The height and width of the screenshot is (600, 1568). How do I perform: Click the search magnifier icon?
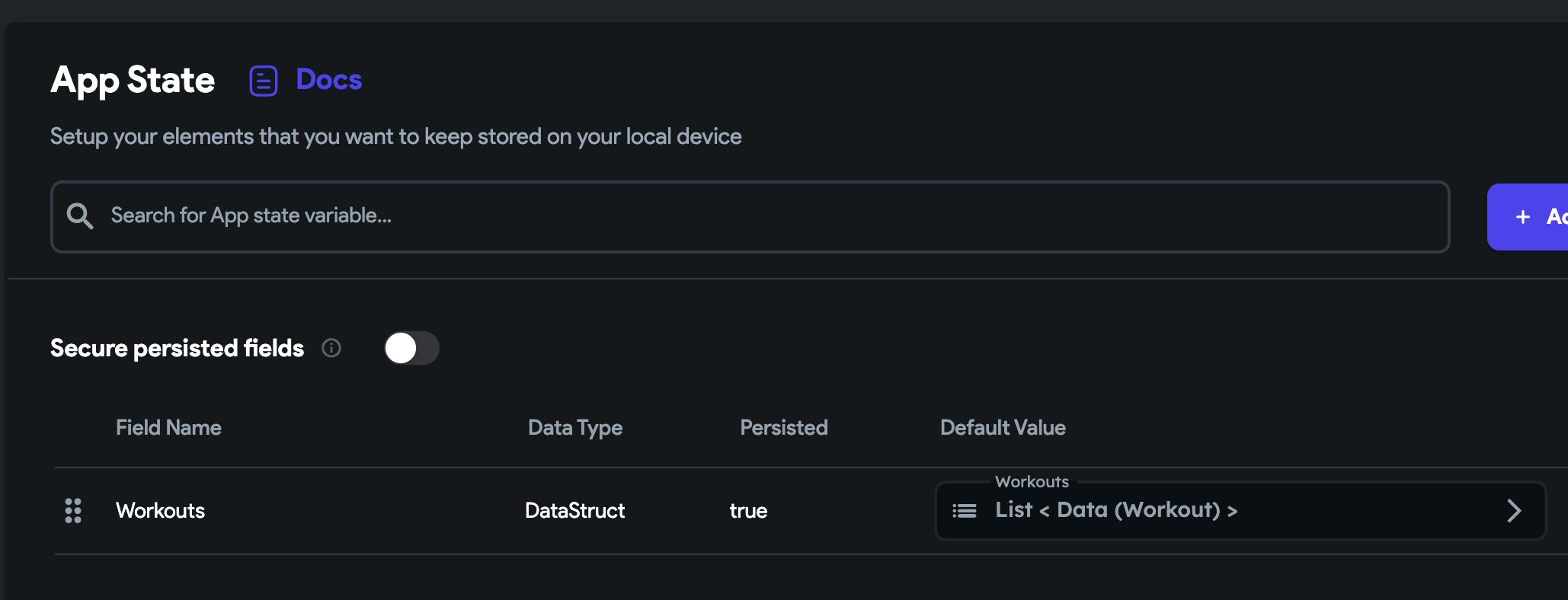pyautogui.click(x=79, y=216)
